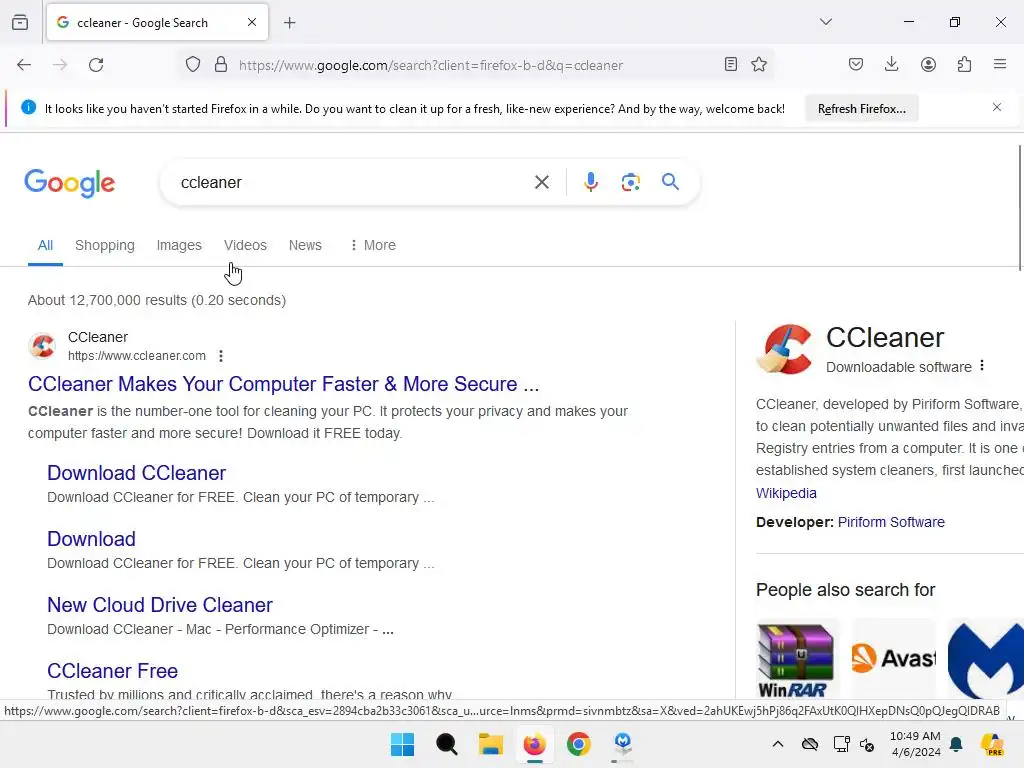1024x768 pixels.
Task: Switch to News results tab
Action: click(305, 246)
